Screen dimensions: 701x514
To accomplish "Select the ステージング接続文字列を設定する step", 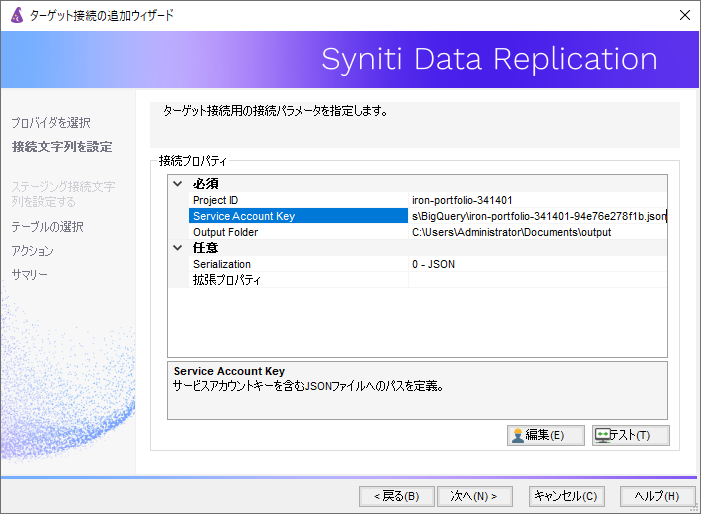I will [63, 194].
